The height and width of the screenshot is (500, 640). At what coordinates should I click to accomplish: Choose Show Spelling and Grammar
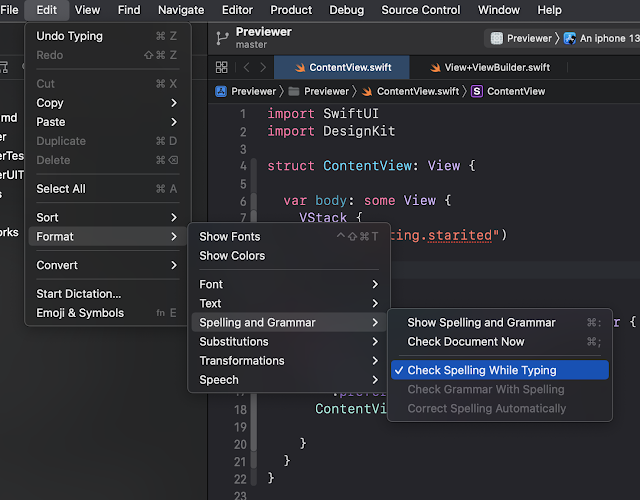pyautogui.click(x=500, y=322)
